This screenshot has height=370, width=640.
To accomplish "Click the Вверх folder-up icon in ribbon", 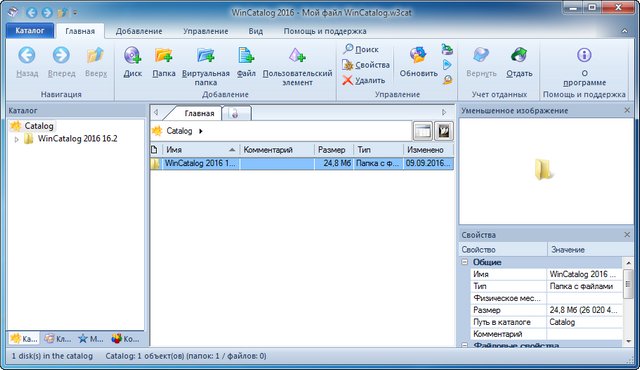I will point(96,55).
